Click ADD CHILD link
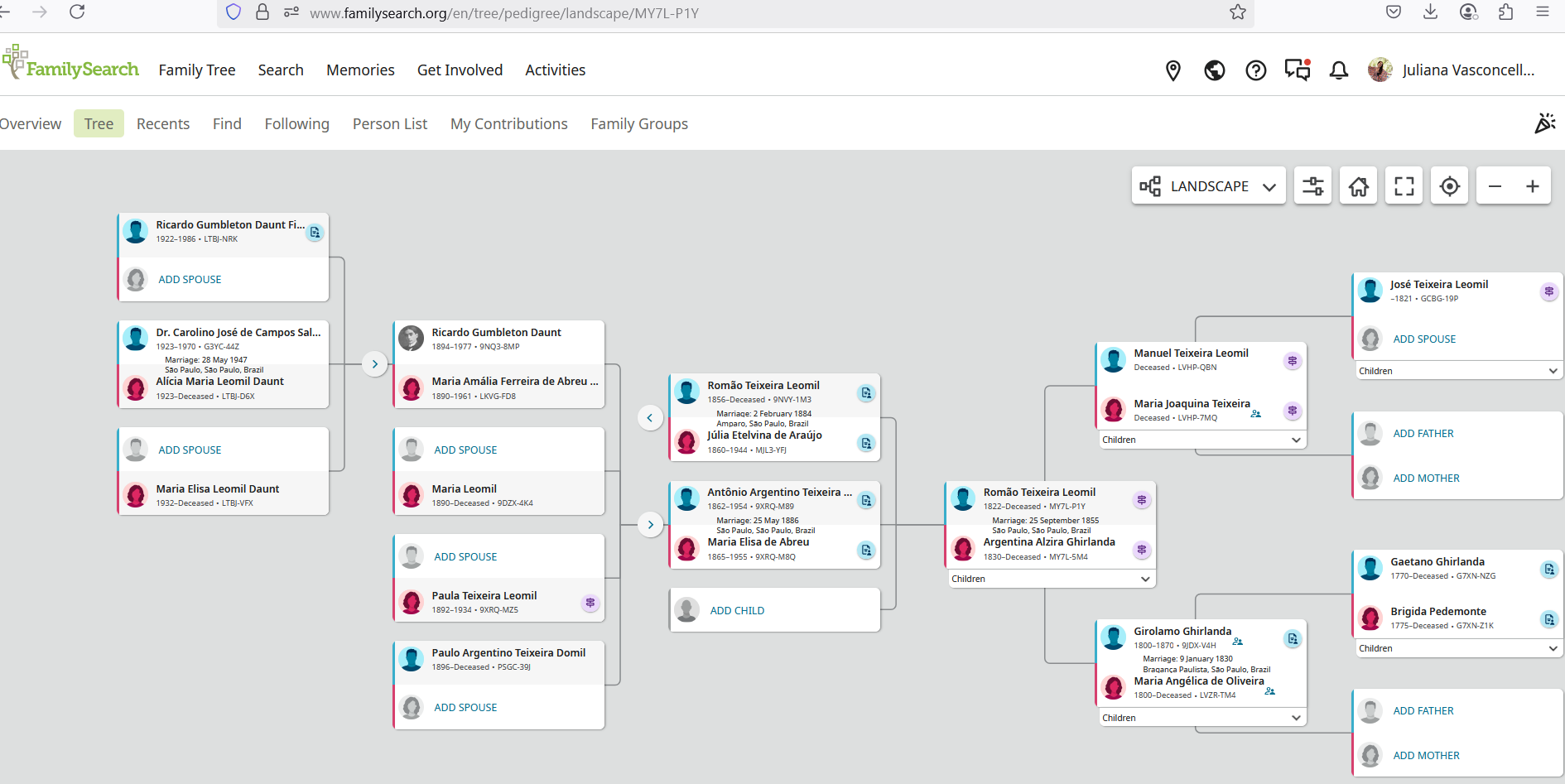The width and height of the screenshot is (1565, 784). coord(737,611)
